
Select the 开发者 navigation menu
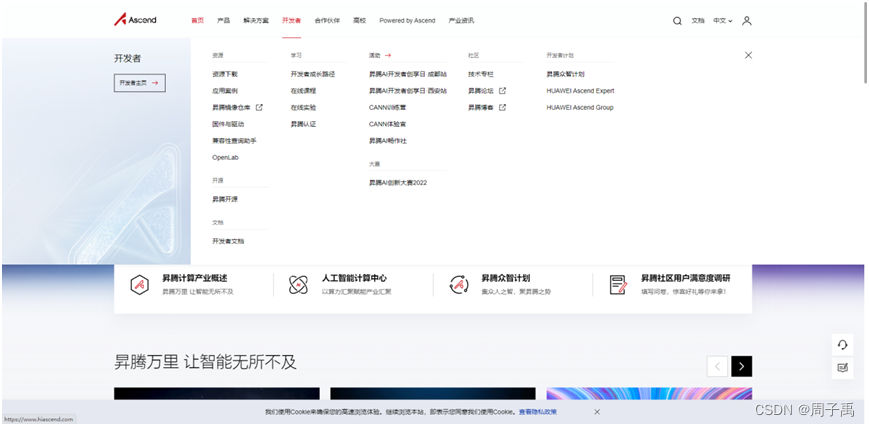291,20
